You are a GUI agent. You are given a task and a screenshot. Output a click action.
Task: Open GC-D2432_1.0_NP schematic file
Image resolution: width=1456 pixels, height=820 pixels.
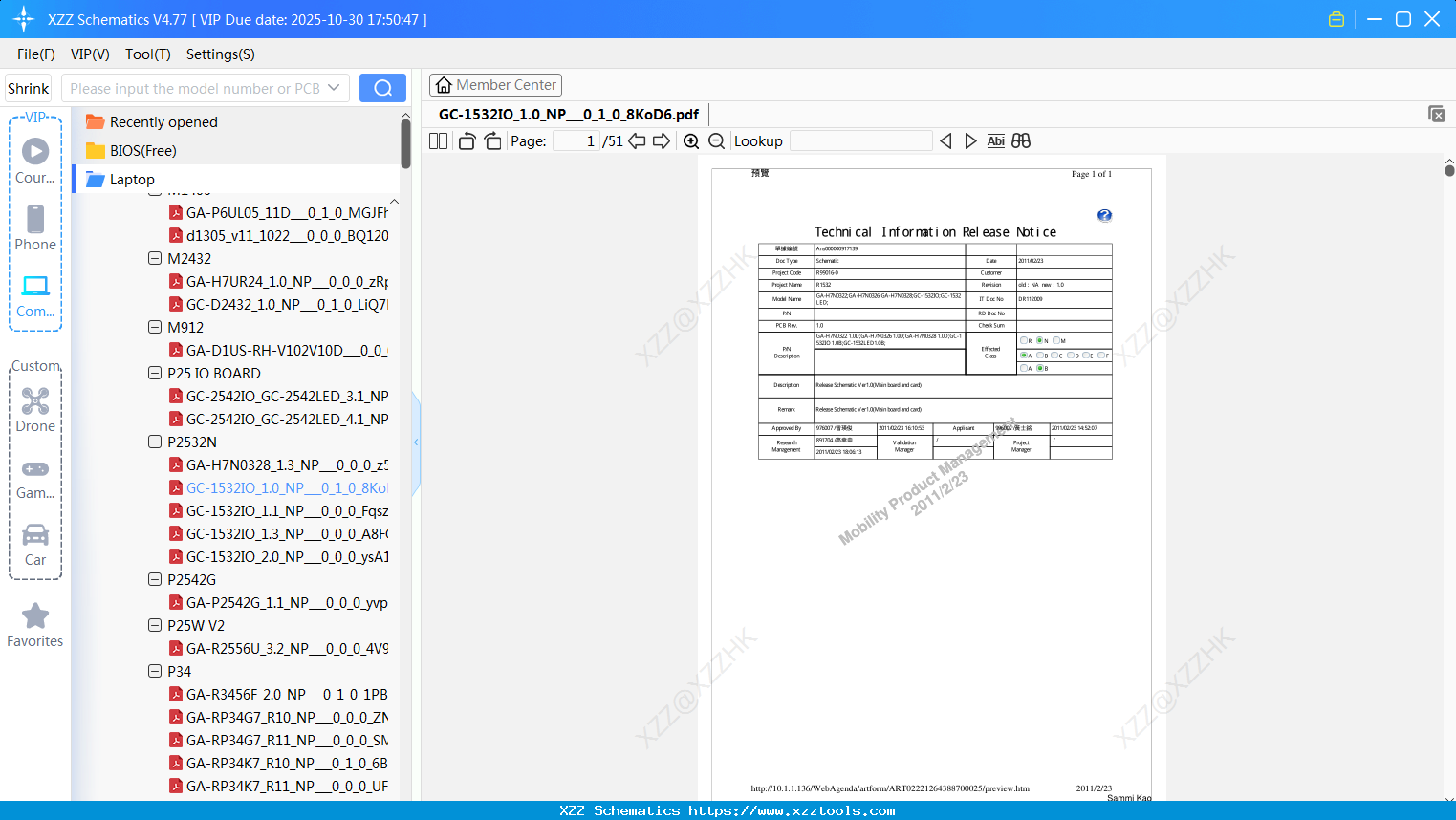pos(278,304)
